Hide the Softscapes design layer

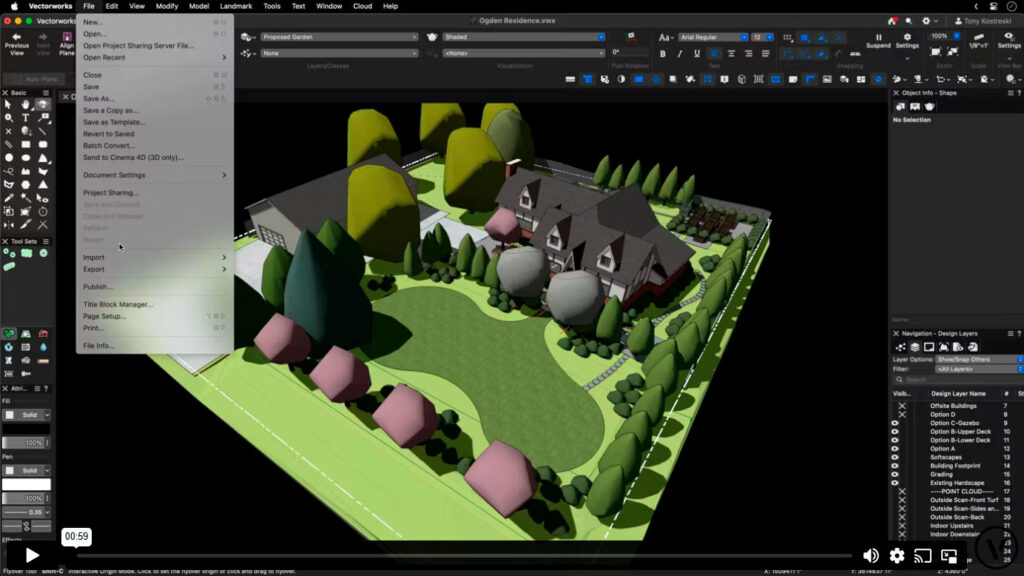click(895, 457)
